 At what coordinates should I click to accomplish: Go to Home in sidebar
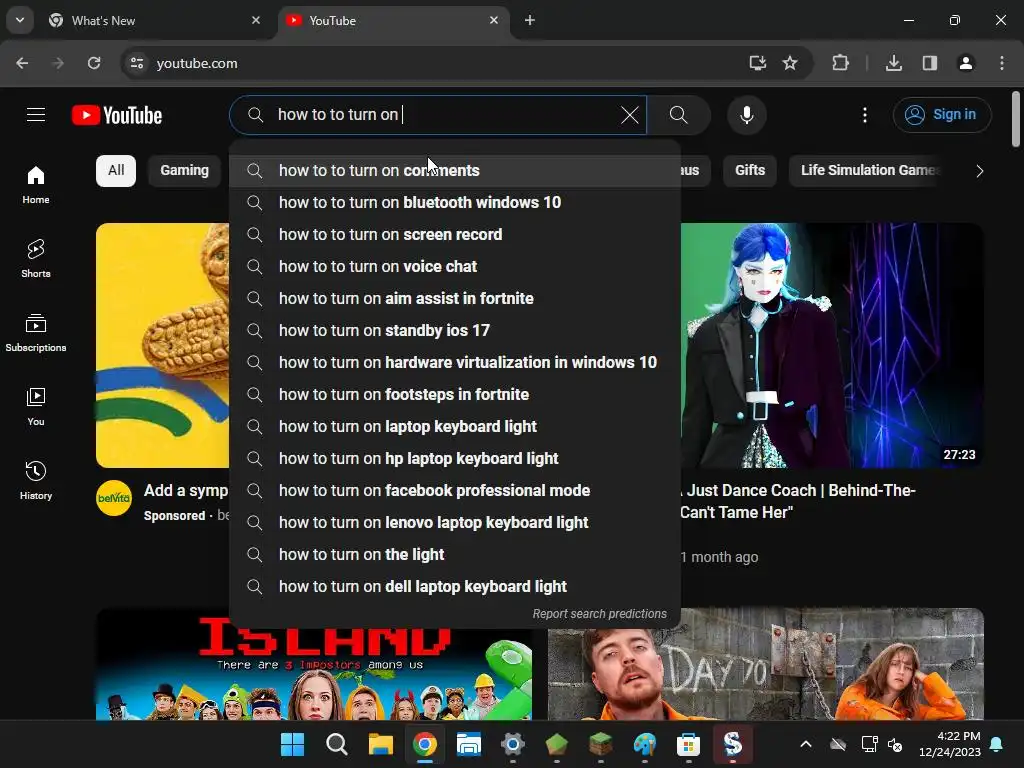click(x=36, y=185)
